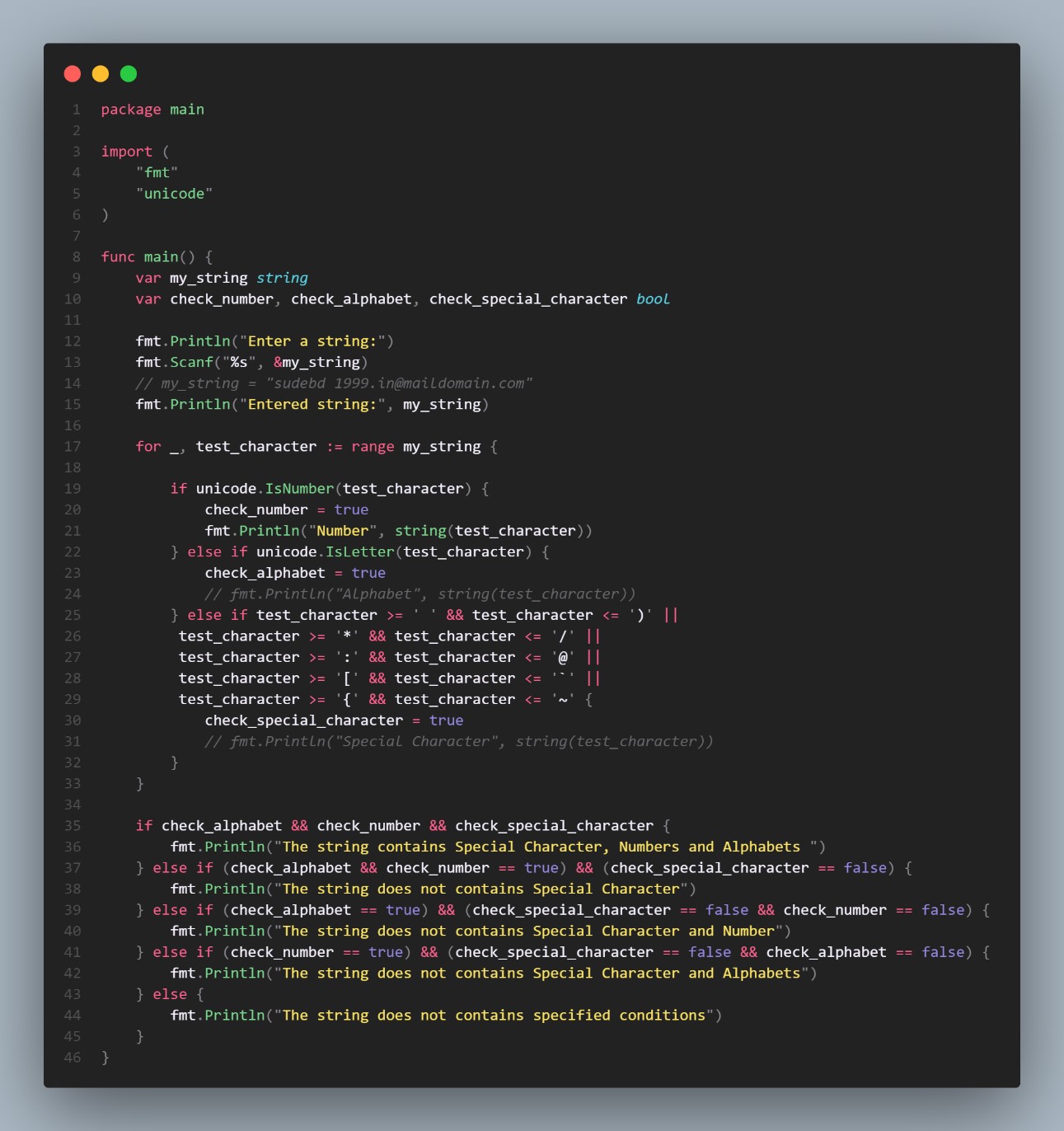Image resolution: width=1064 pixels, height=1131 pixels.
Task: Click the yellow traffic light circle
Action: [100, 73]
